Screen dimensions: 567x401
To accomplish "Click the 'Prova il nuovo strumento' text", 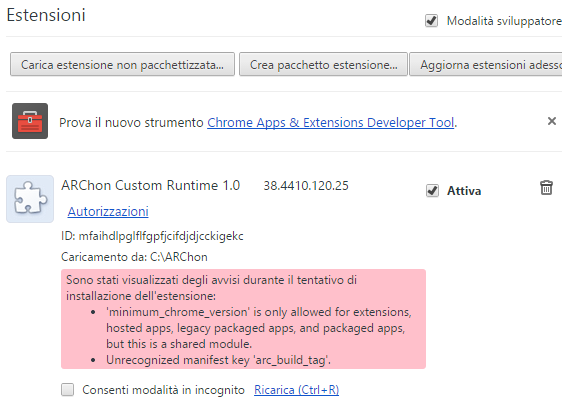I will click(131, 123).
